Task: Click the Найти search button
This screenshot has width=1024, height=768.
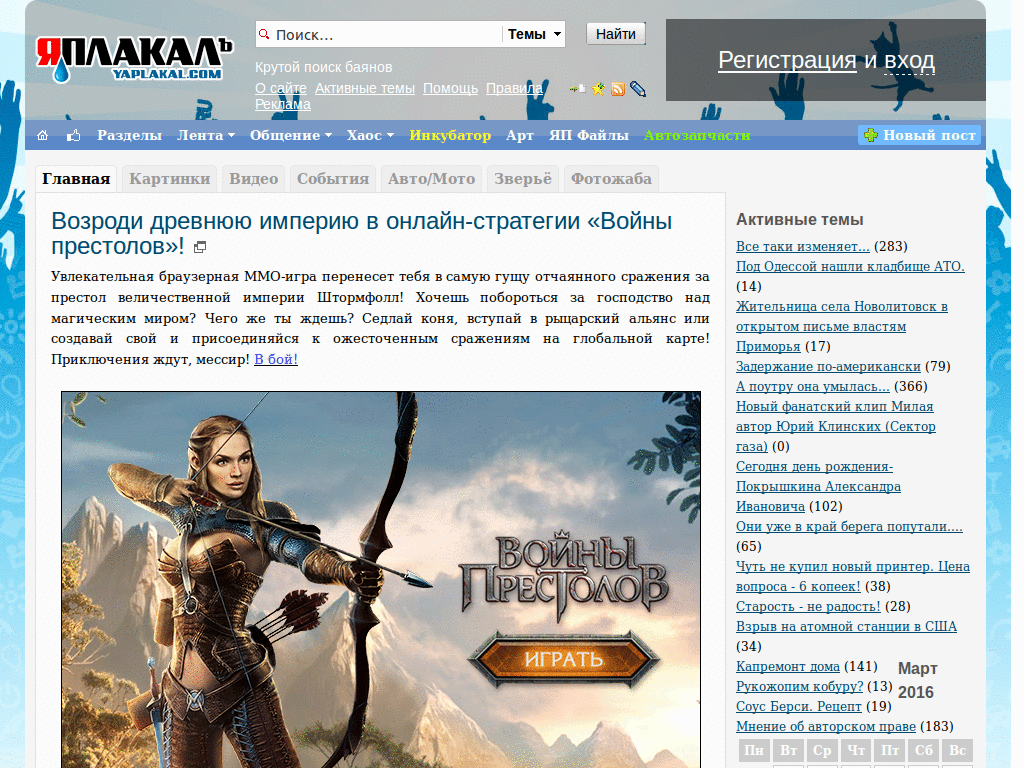Action: pos(616,34)
